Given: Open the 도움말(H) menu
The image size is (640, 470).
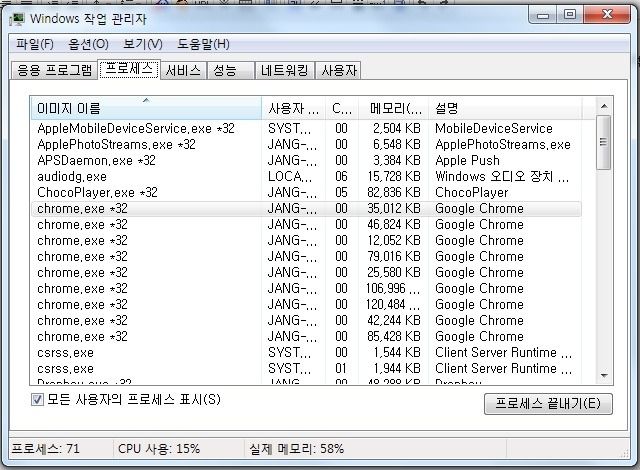Looking at the screenshot, I should (203, 44).
